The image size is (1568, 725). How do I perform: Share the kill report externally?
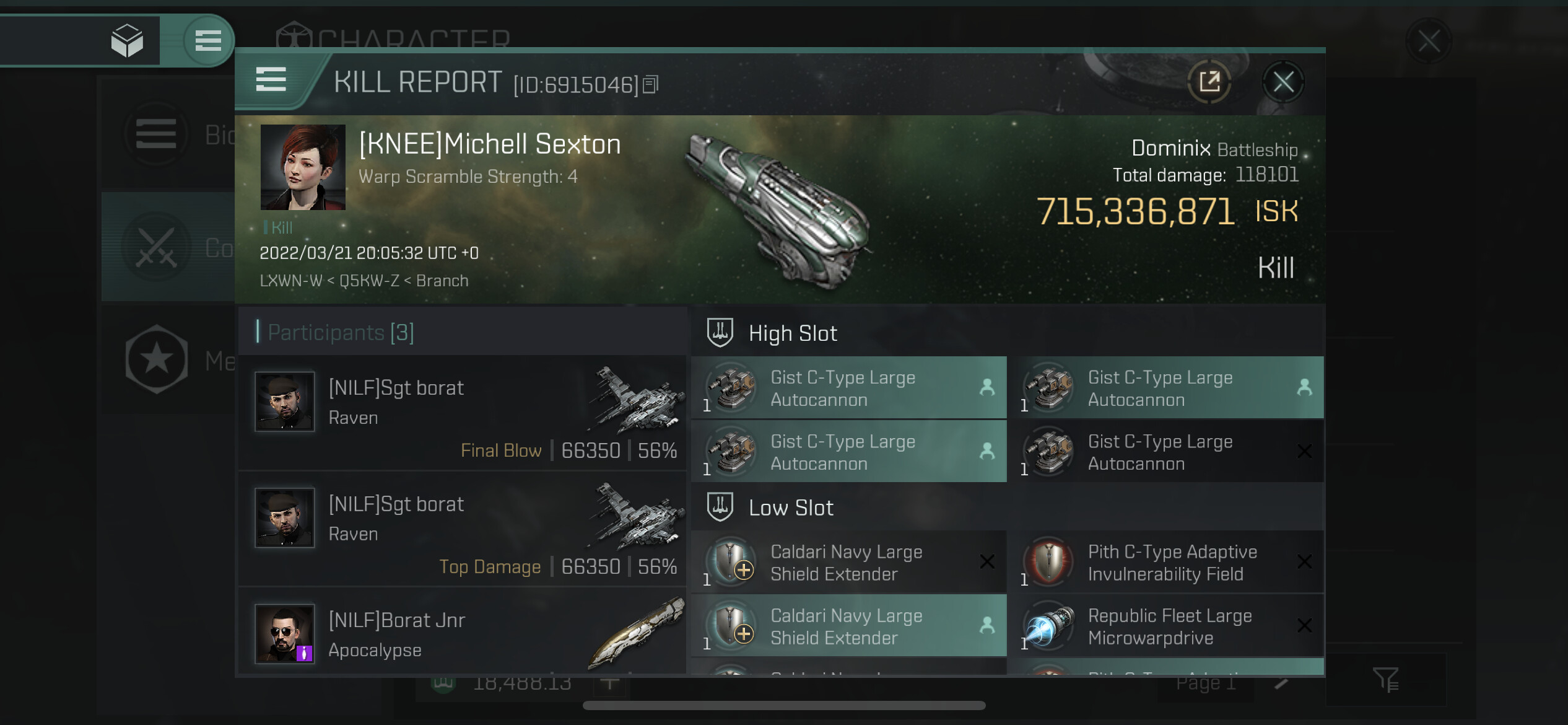pos(1209,82)
